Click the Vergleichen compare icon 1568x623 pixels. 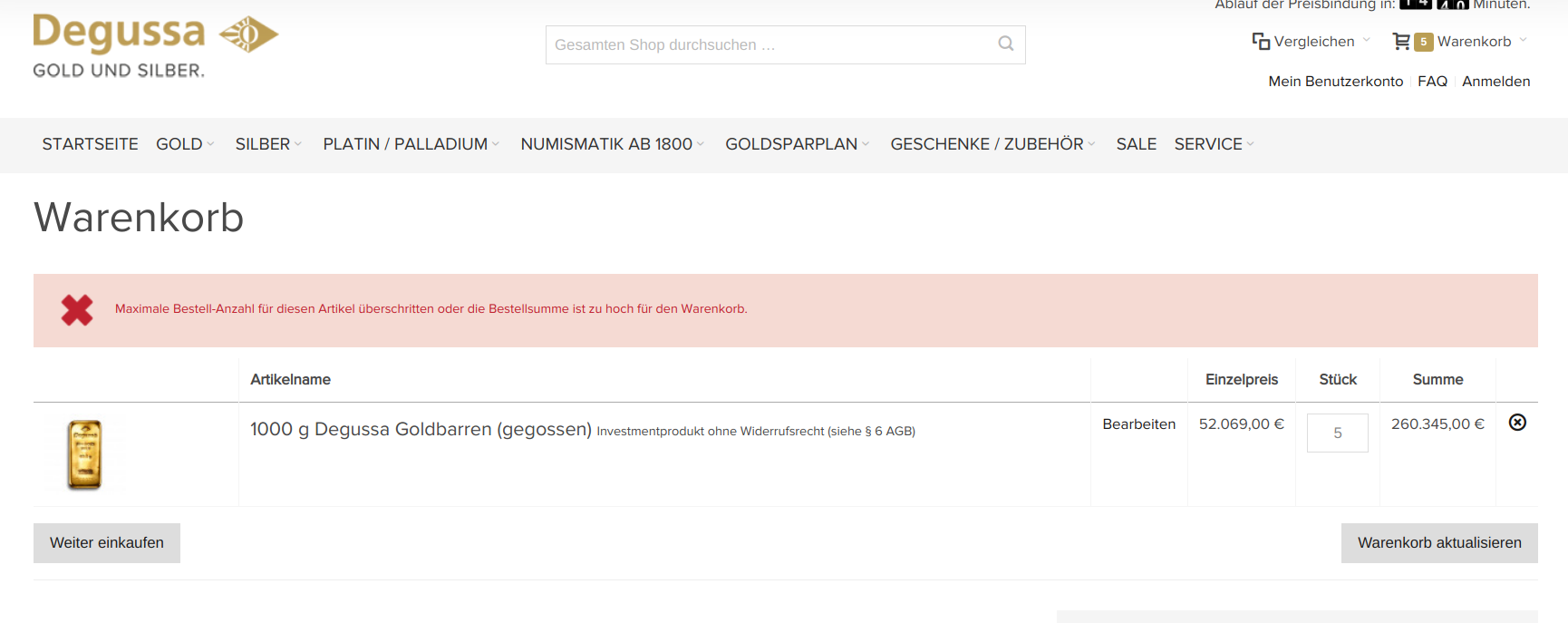(x=1260, y=42)
